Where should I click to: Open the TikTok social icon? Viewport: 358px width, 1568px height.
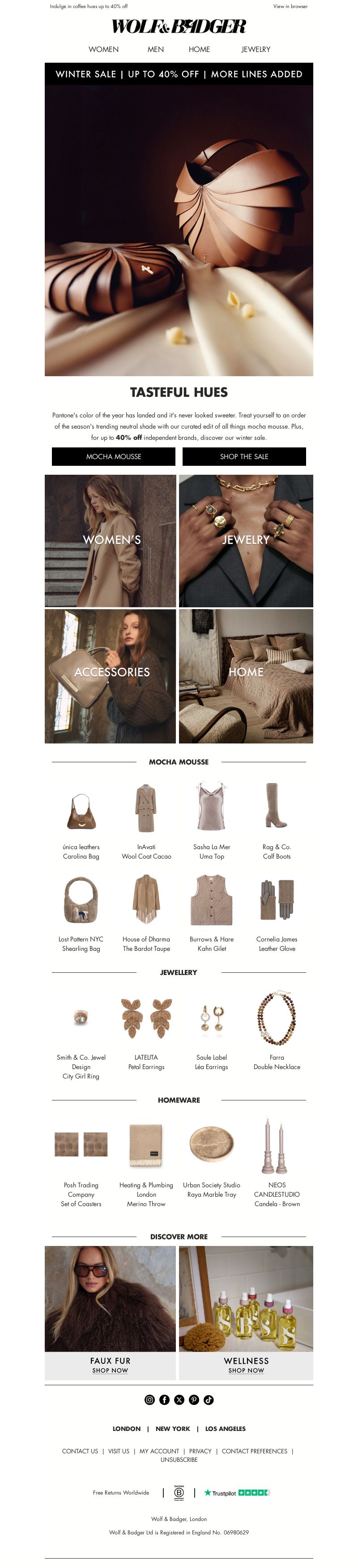point(209,1400)
